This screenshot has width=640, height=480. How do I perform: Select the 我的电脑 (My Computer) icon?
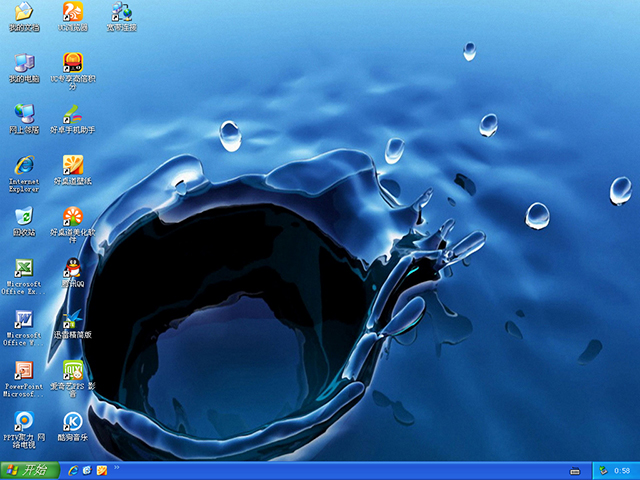[24, 63]
